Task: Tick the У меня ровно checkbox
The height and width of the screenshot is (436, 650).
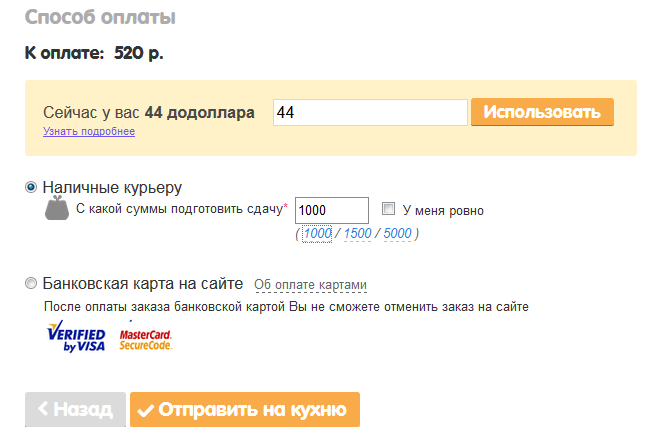Action: (388, 208)
